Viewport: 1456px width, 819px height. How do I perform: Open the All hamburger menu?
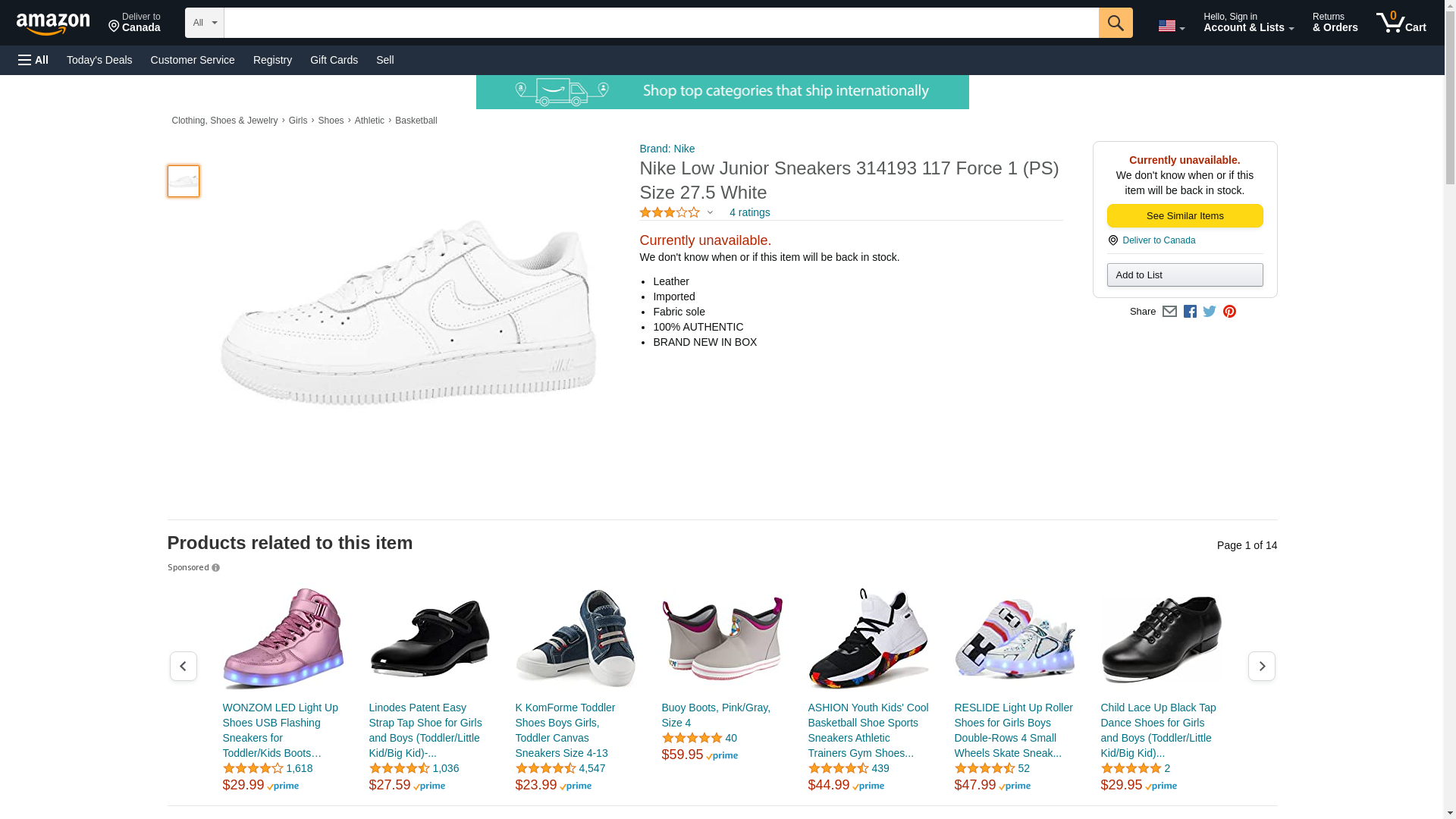[x=33, y=60]
